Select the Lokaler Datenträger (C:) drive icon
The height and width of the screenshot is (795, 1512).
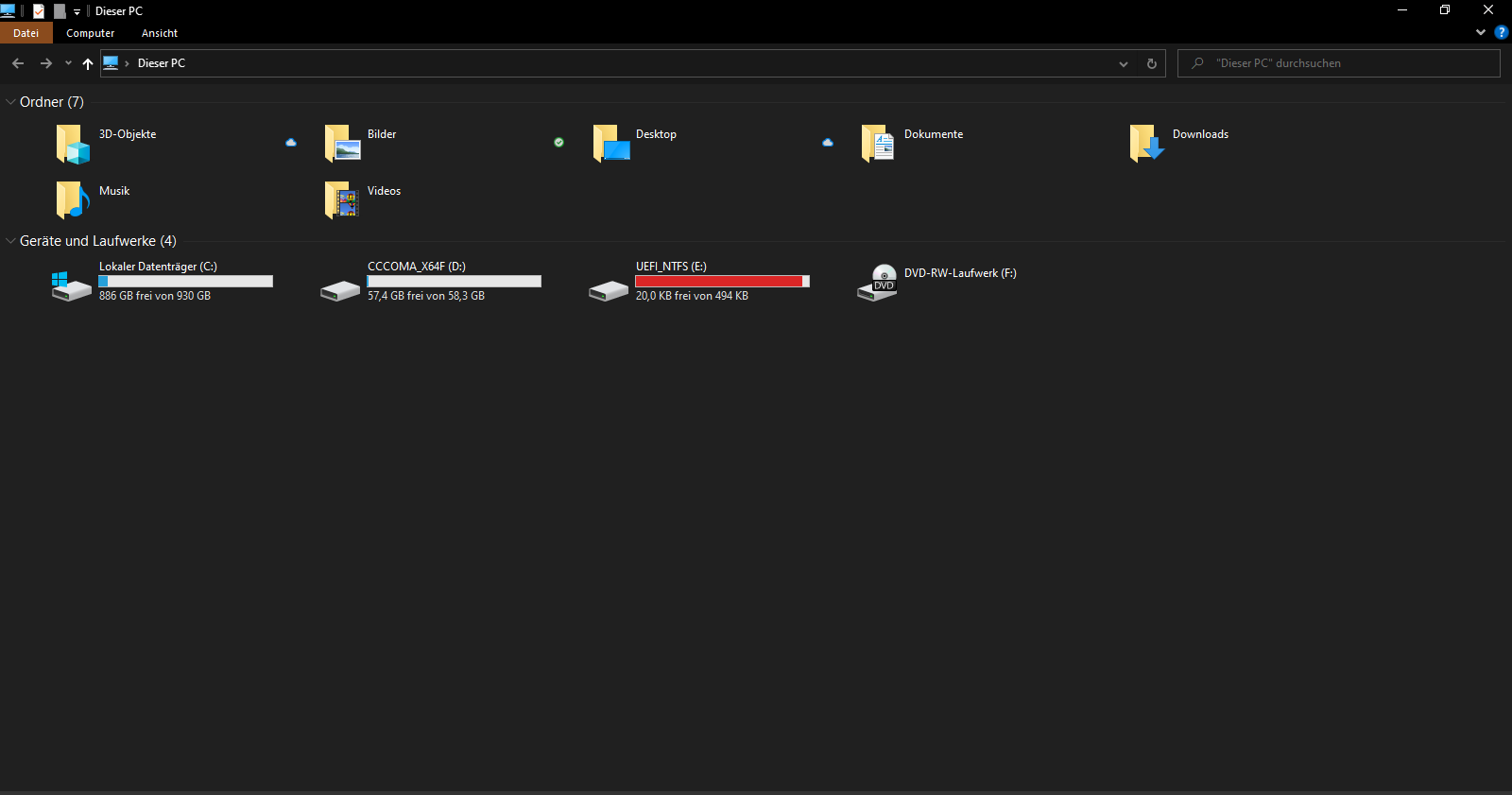coord(72,286)
